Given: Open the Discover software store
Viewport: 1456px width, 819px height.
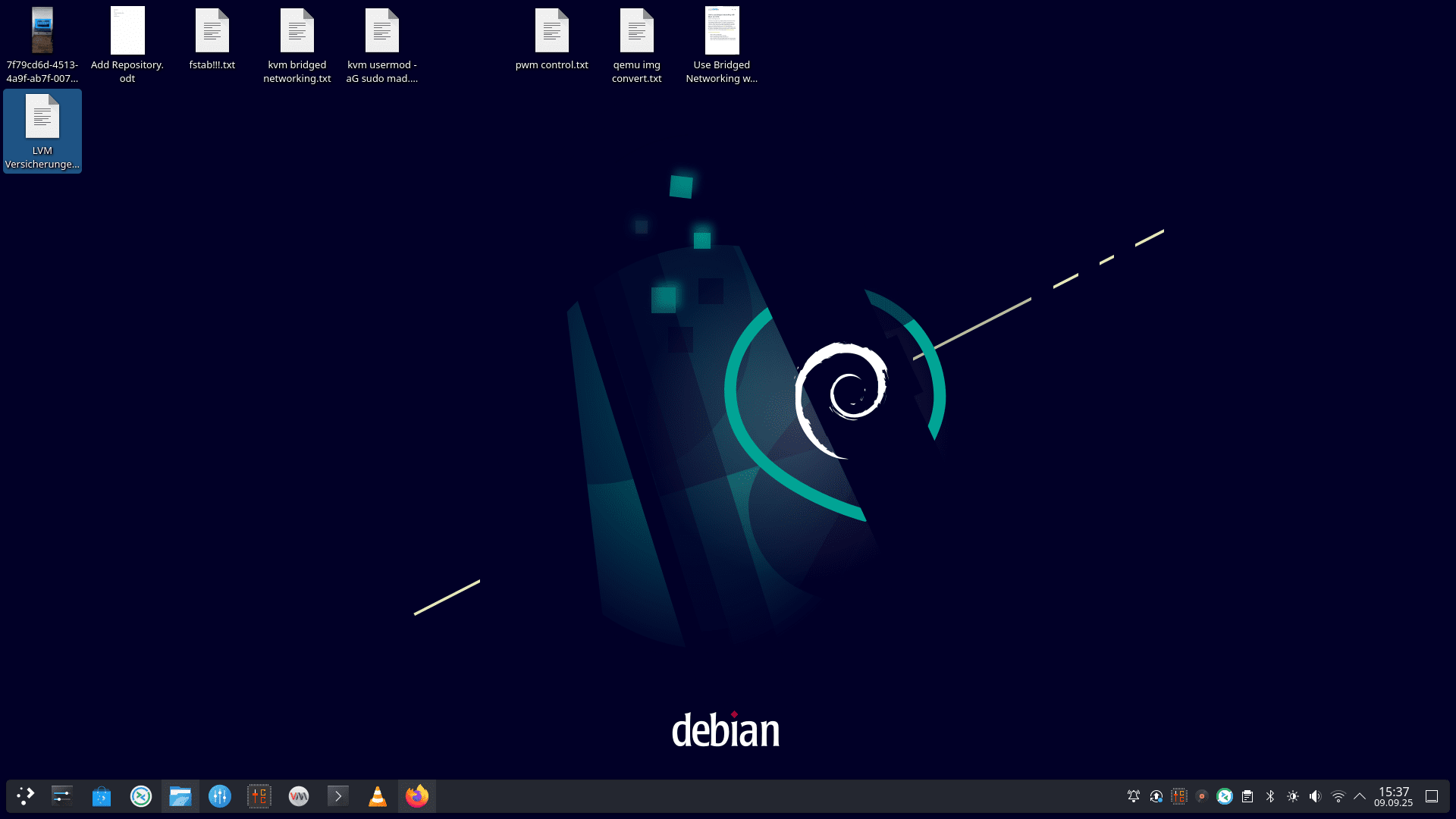Looking at the screenshot, I should [102, 796].
